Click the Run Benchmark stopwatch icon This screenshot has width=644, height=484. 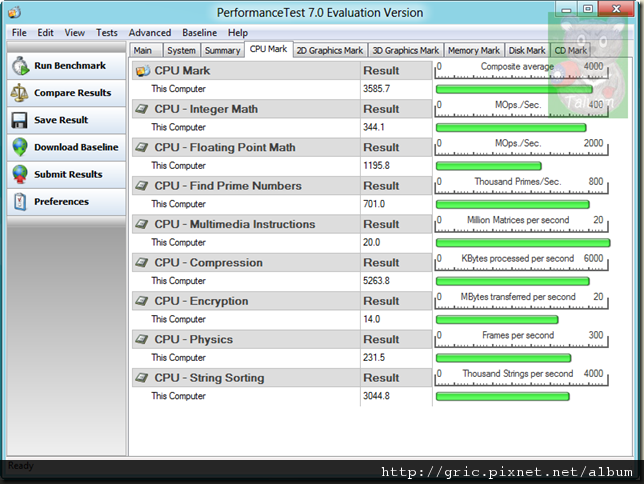(x=20, y=66)
